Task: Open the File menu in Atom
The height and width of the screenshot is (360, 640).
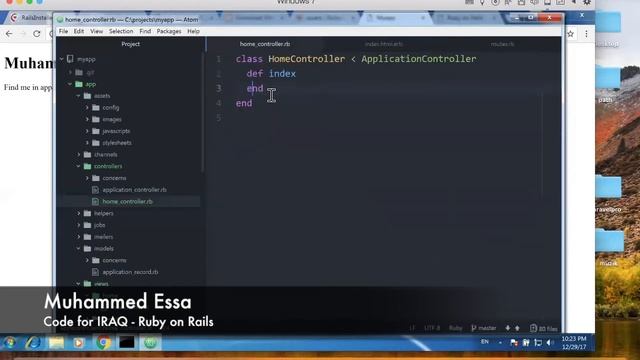Action: [x=63, y=31]
